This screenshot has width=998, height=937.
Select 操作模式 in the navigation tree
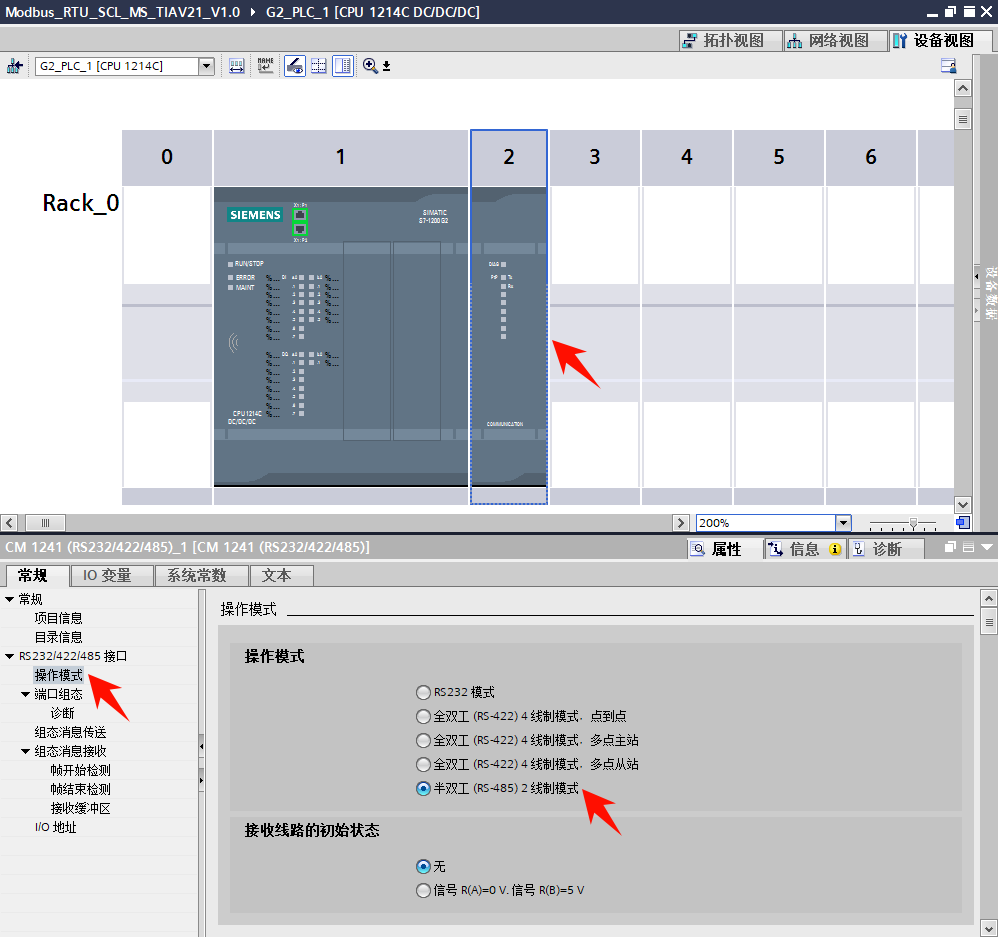coord(59,675)
